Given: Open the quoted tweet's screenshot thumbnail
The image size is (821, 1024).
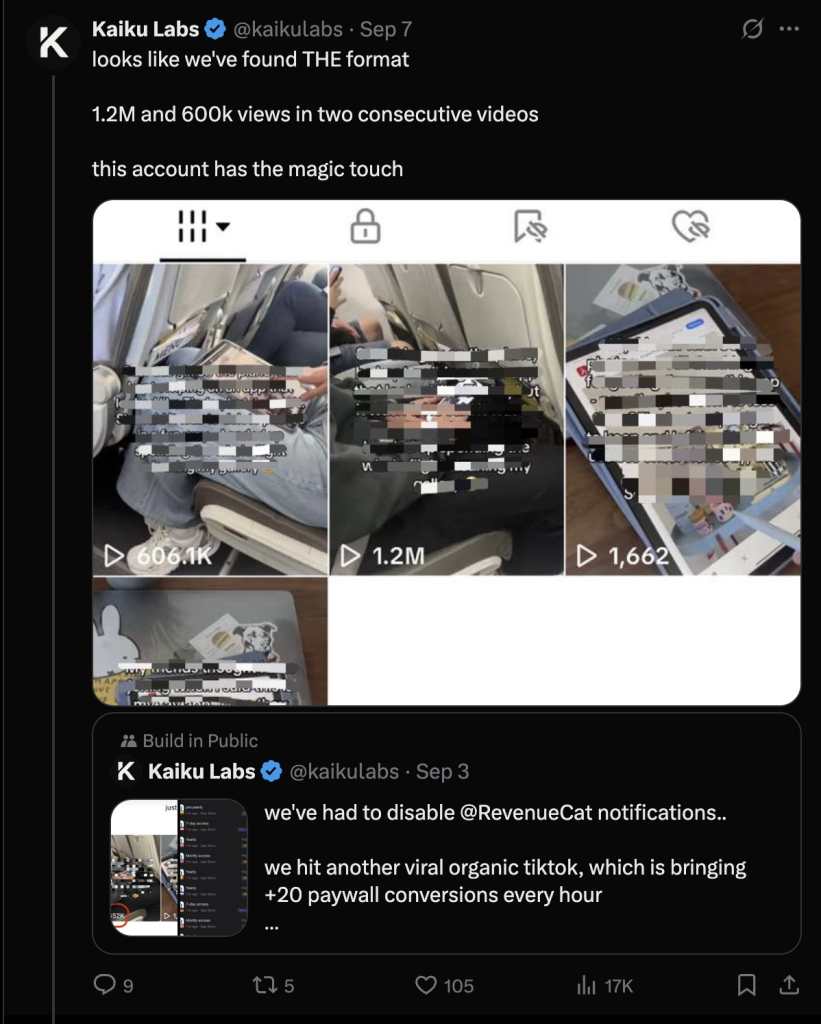Looking at the screenshot, I should click(179, 867).
